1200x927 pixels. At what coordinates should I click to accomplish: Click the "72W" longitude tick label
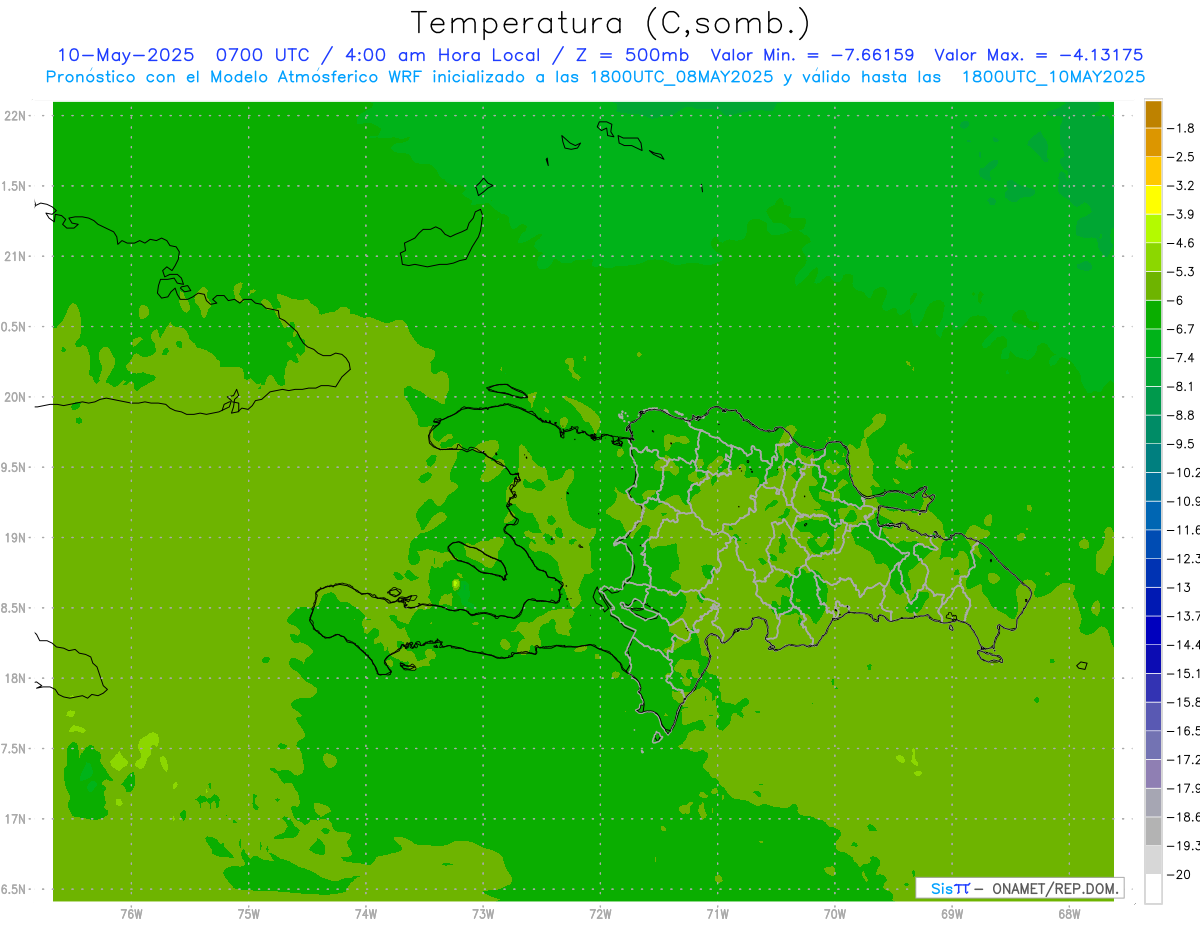(600, 914)
